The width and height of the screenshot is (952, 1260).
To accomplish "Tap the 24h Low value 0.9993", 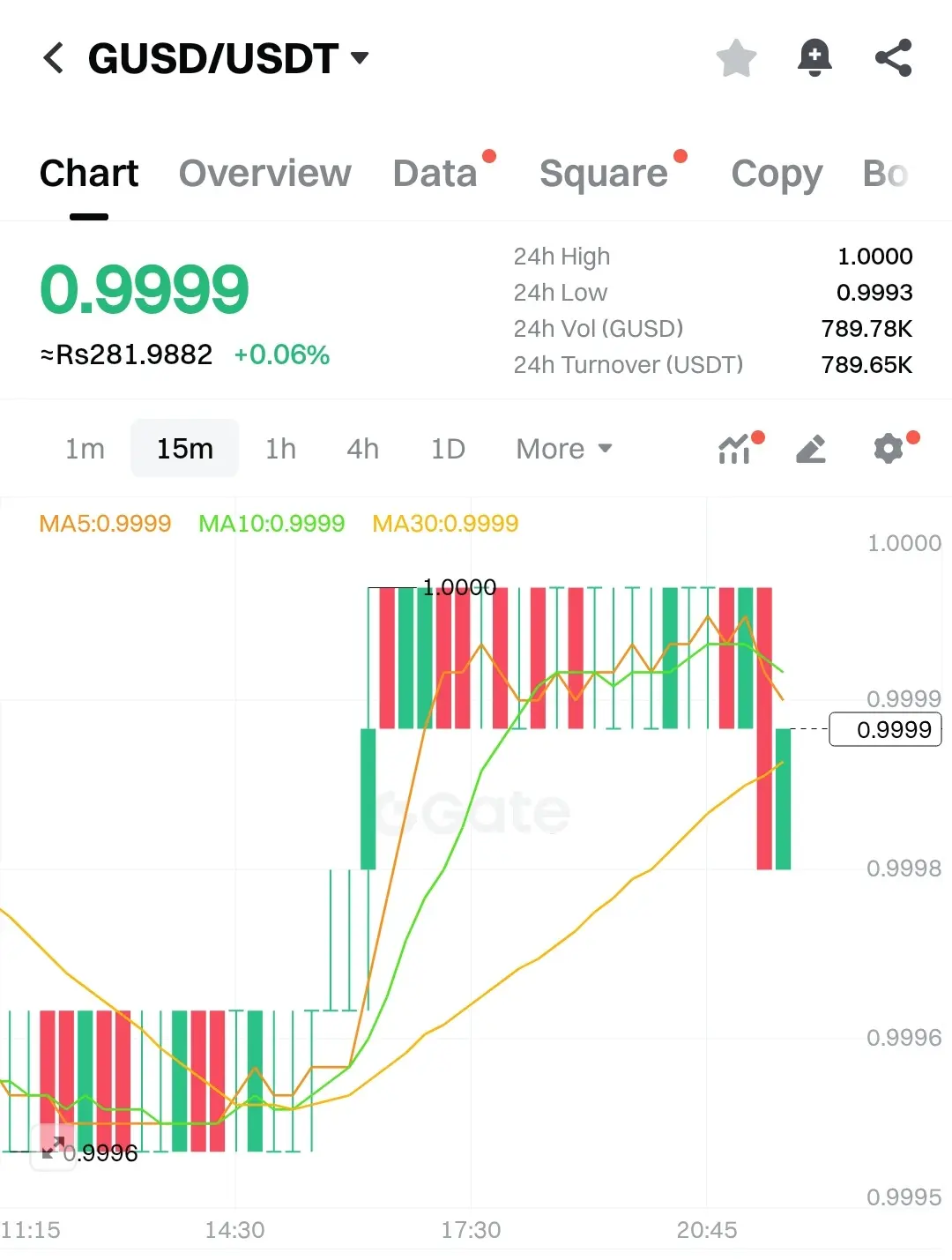I will [874, 293].
